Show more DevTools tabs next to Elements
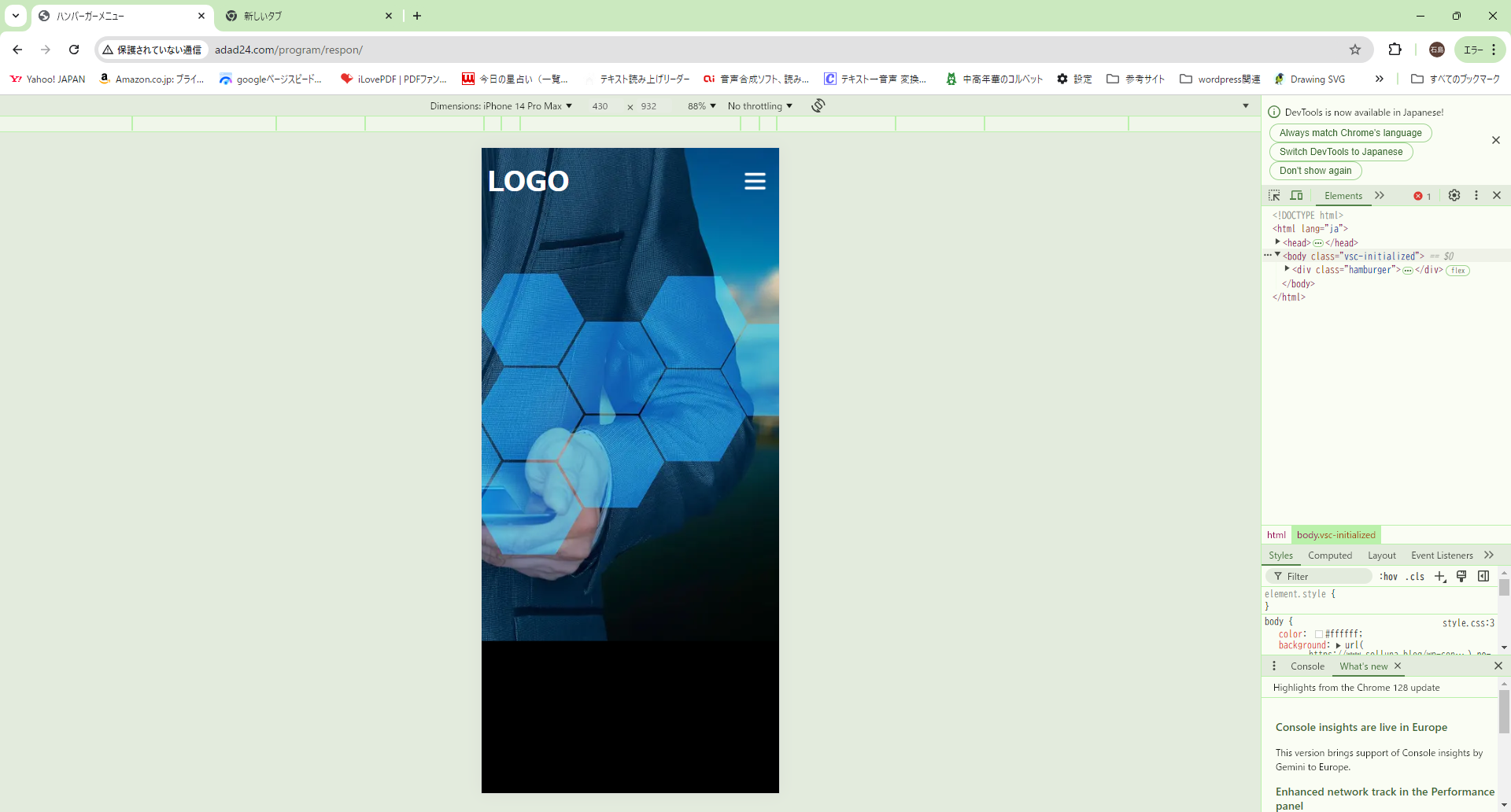This screenshot has height=812, width=1511. coord(1380,195)
